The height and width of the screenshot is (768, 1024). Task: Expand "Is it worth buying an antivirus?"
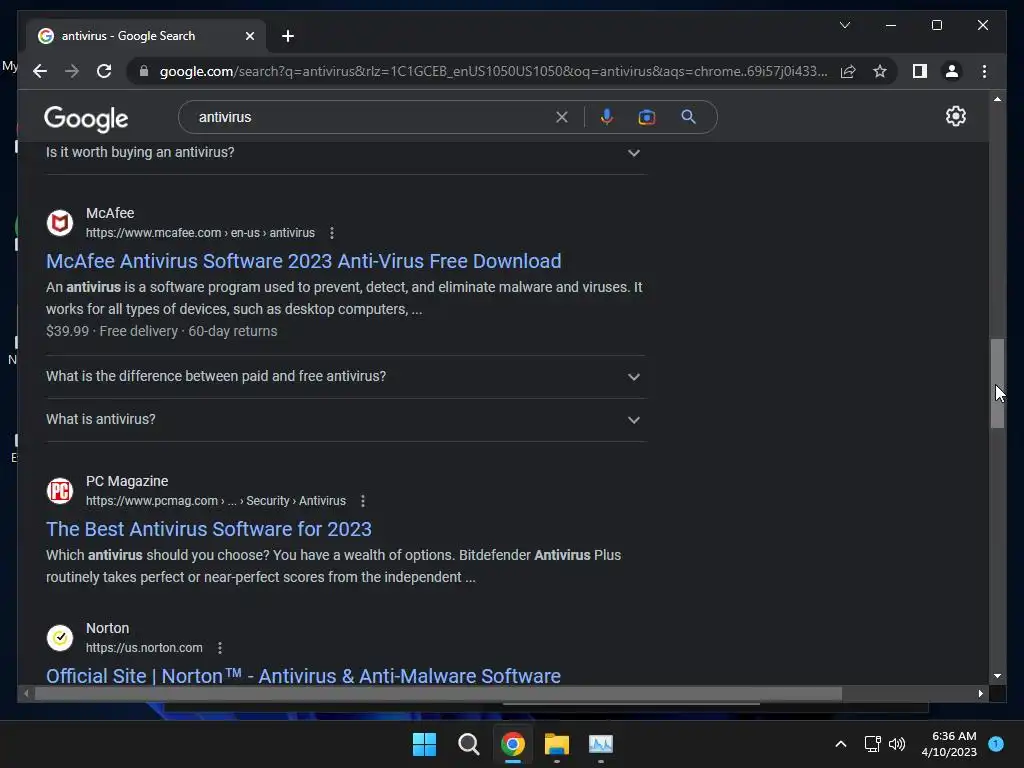(345, 152)
